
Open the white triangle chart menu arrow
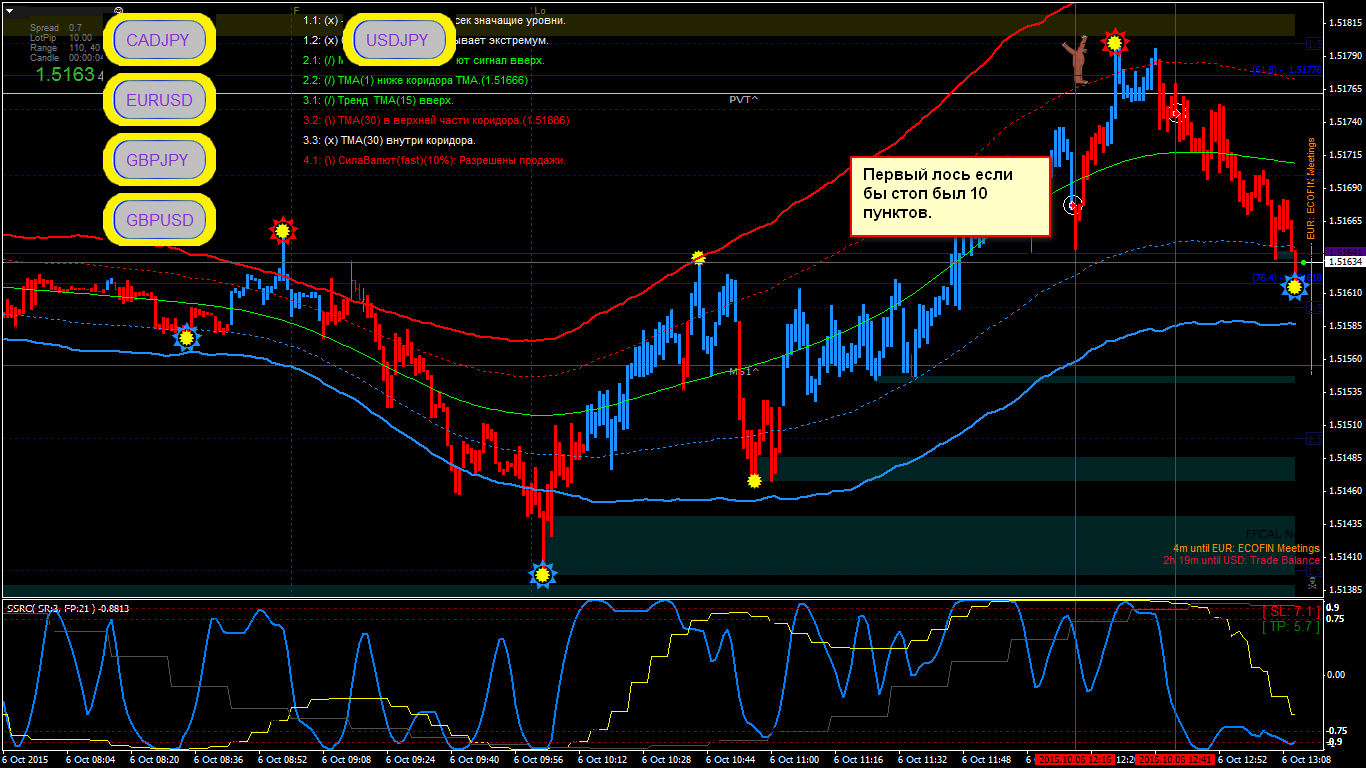click(x=10, y=10)
